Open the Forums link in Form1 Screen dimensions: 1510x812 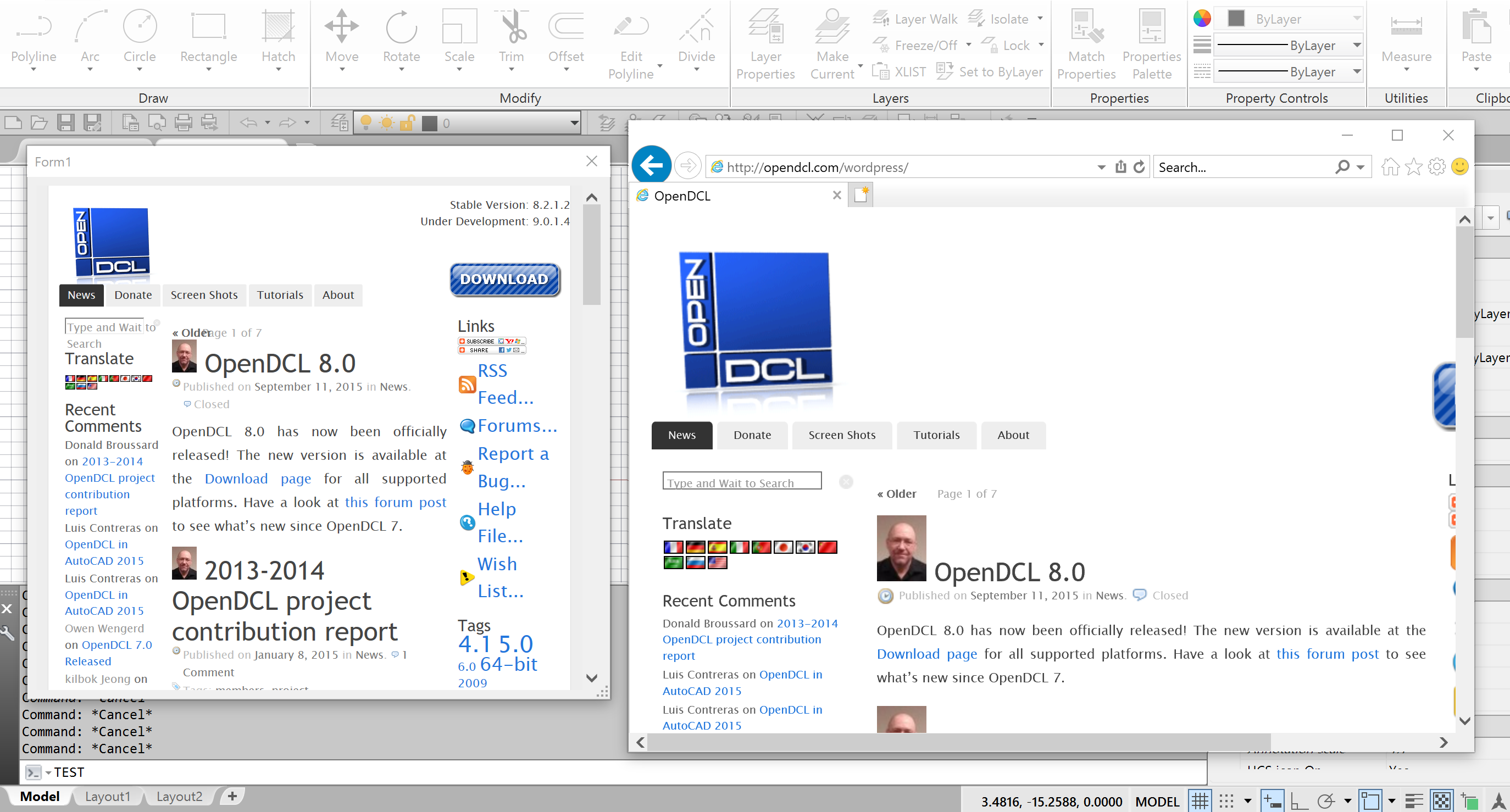(517, 426)
